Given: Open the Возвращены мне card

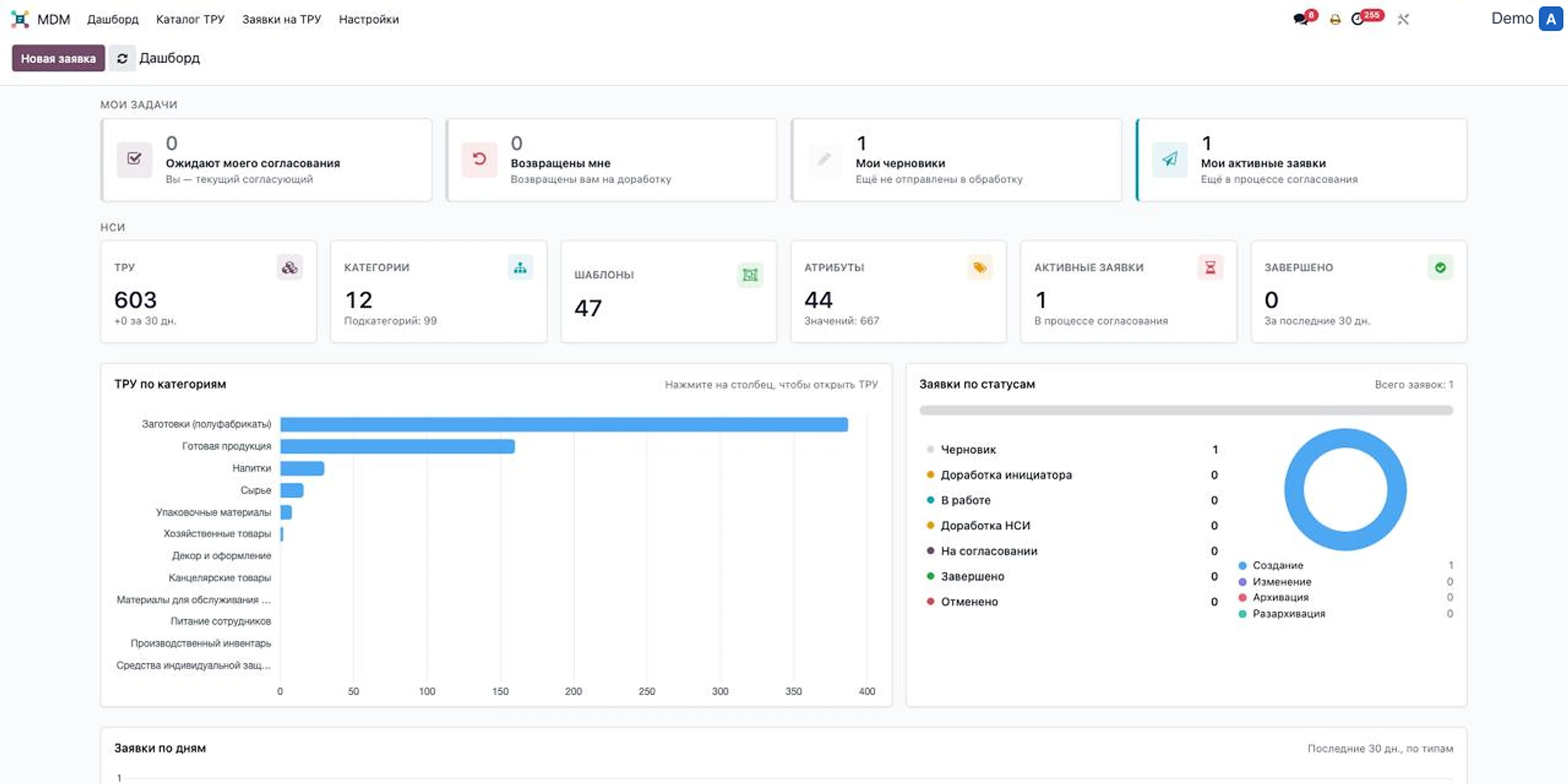Looking at the screenshot, I should 611,160.
